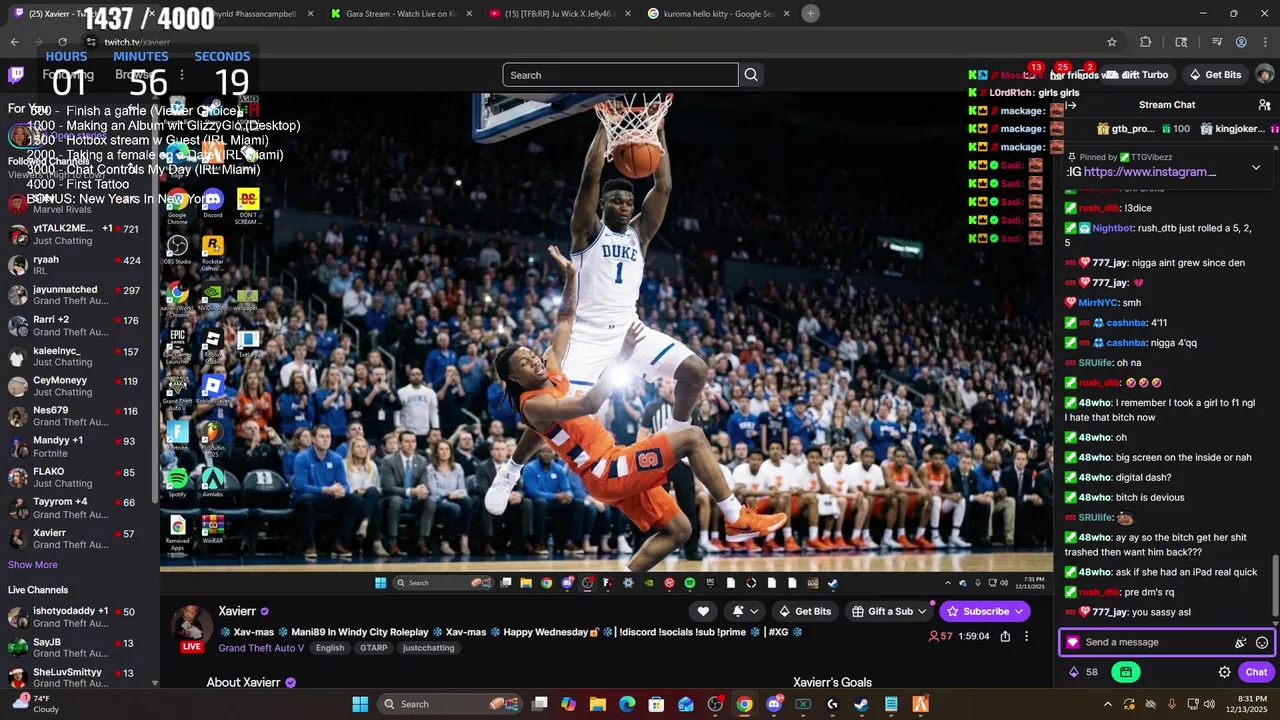Open CeyMoneyy channel in sidebar
1280x720 pixels.
click(78, 386)
